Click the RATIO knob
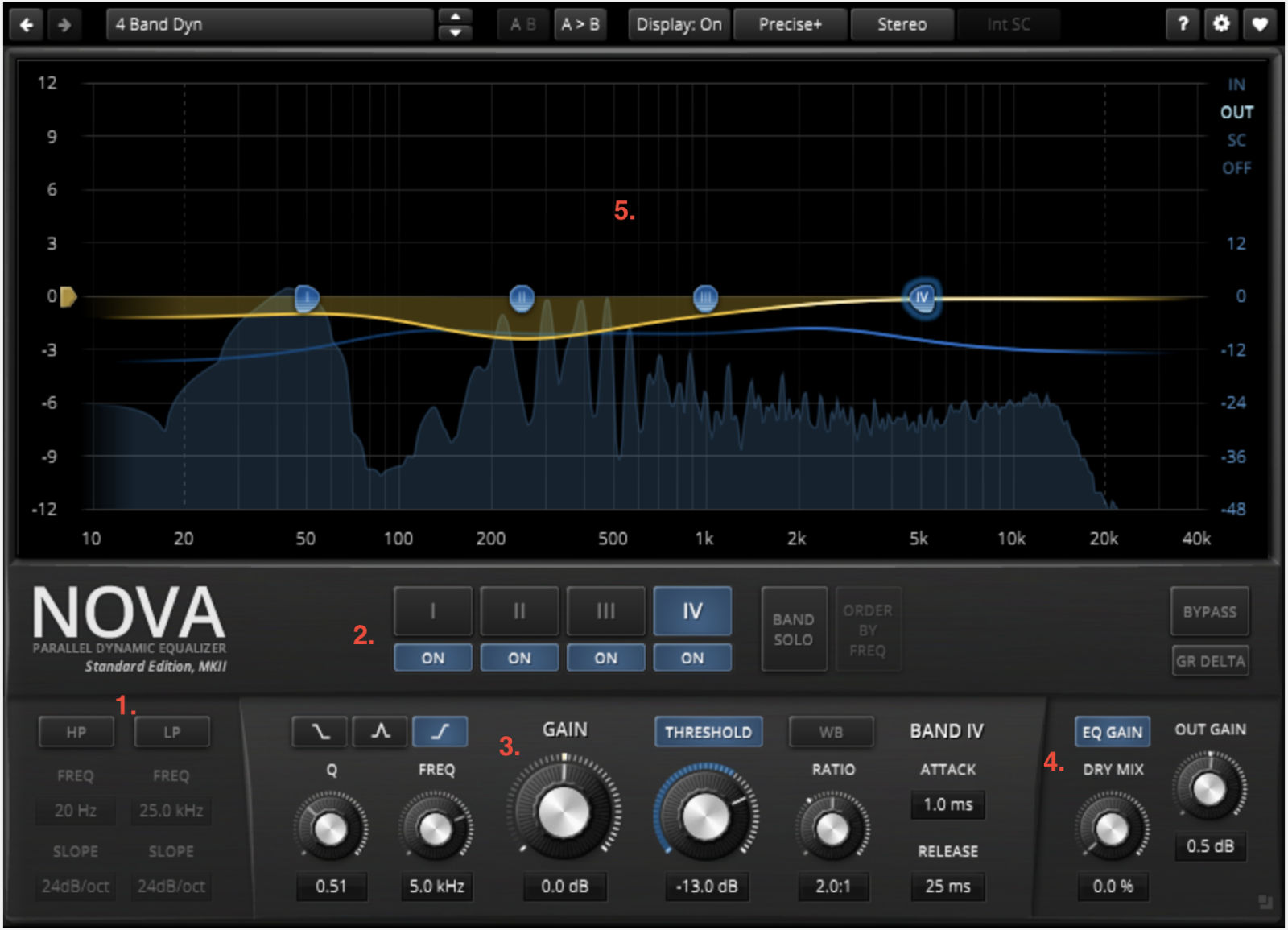 [833, 829]
